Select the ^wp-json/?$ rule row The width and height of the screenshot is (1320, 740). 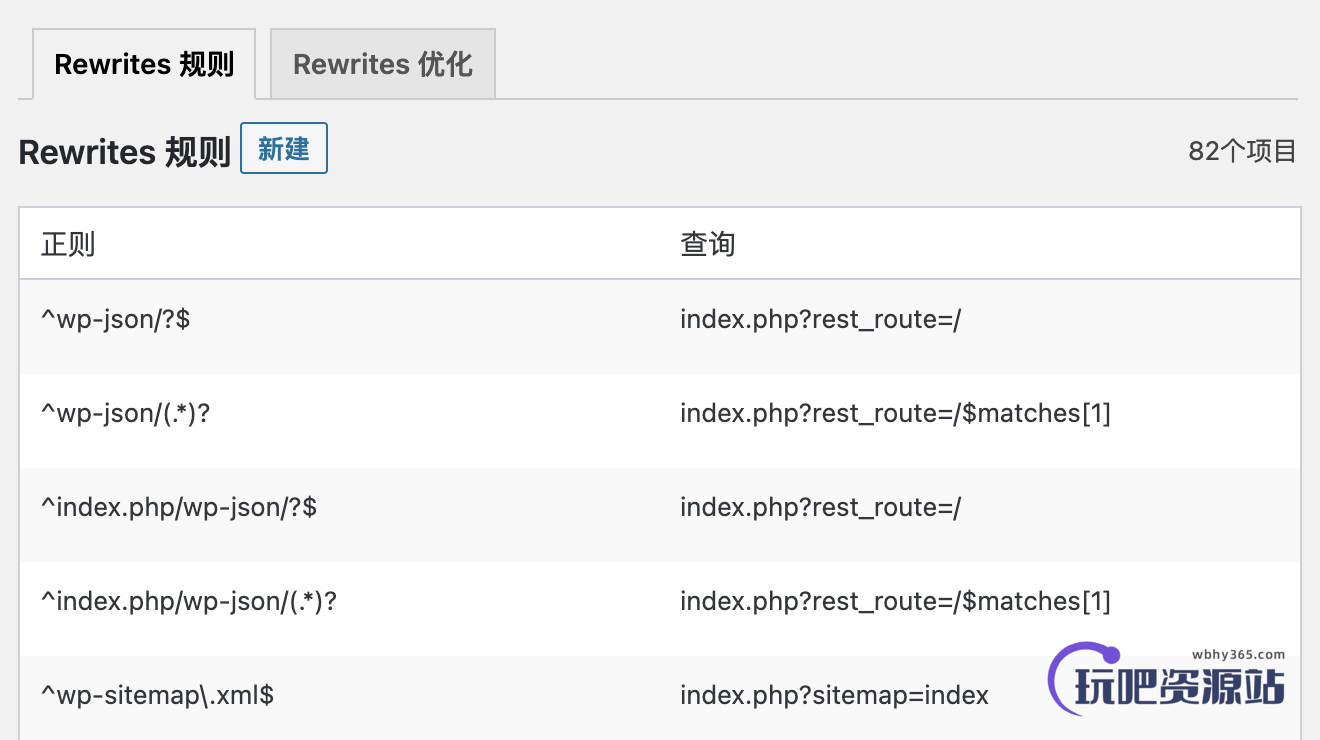pos(115,320)
